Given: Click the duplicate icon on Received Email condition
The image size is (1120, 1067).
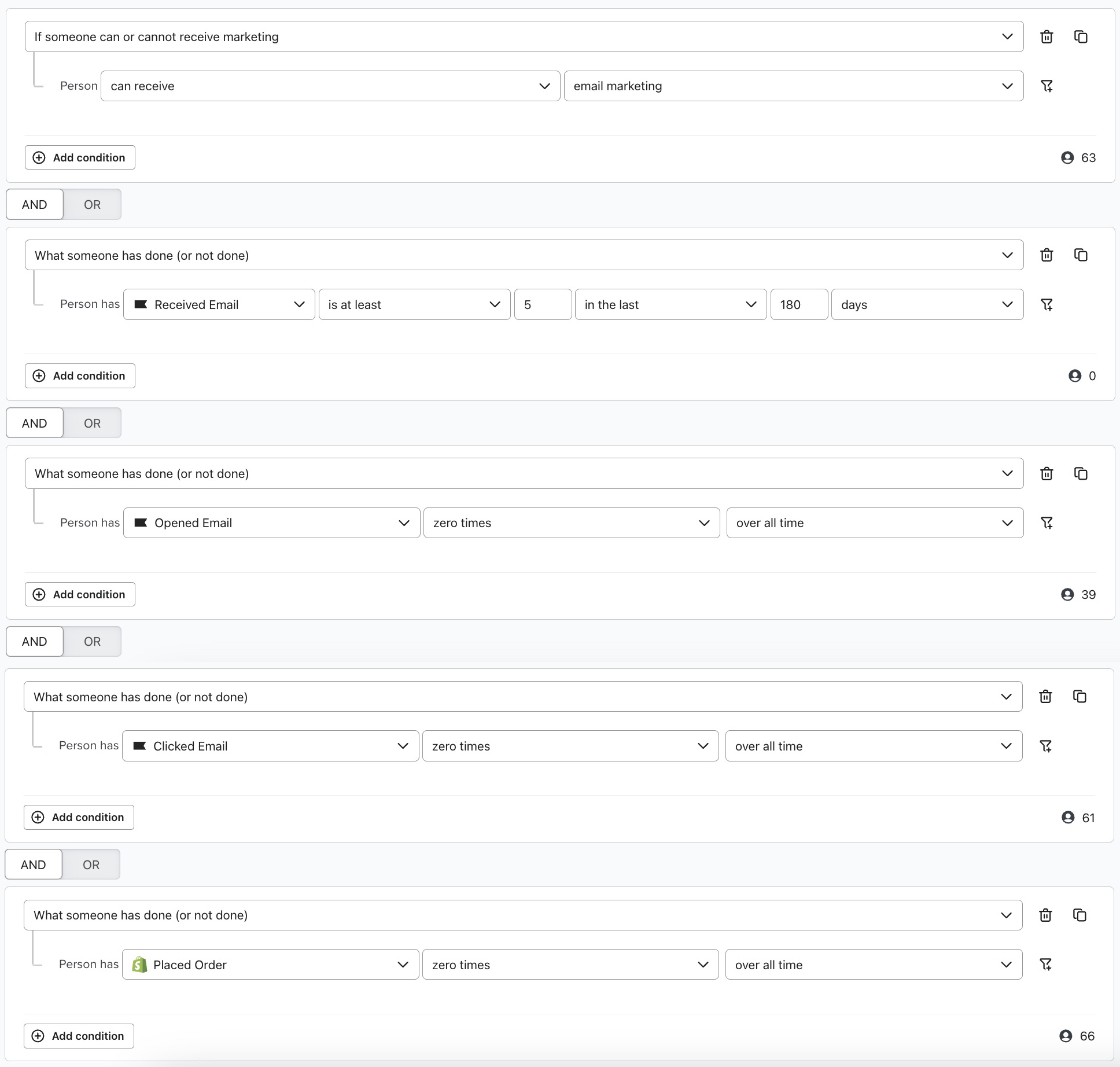Looking at the screenshot, I should pos(1081,255).
